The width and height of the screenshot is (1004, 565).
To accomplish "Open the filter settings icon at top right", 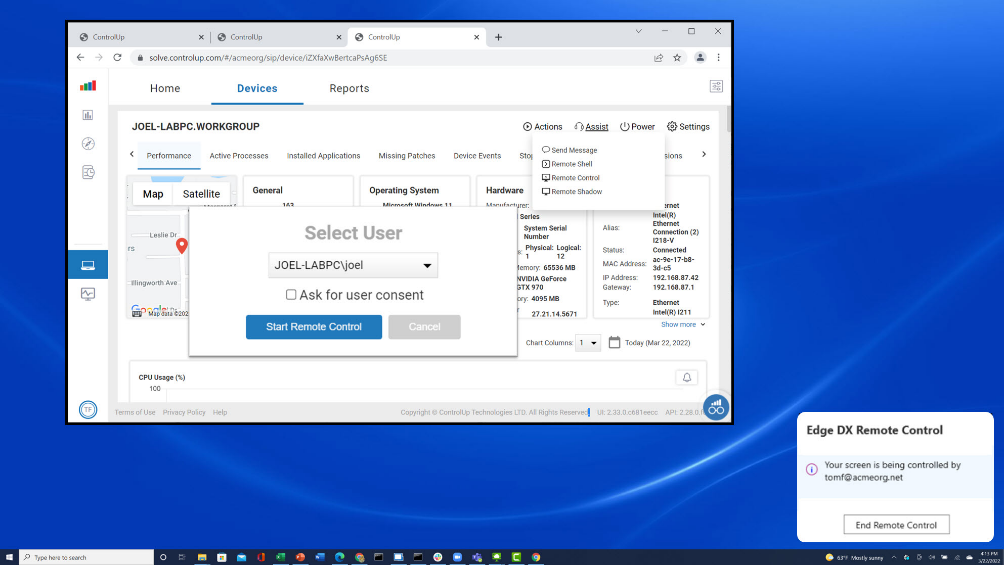I will (716, 86).
